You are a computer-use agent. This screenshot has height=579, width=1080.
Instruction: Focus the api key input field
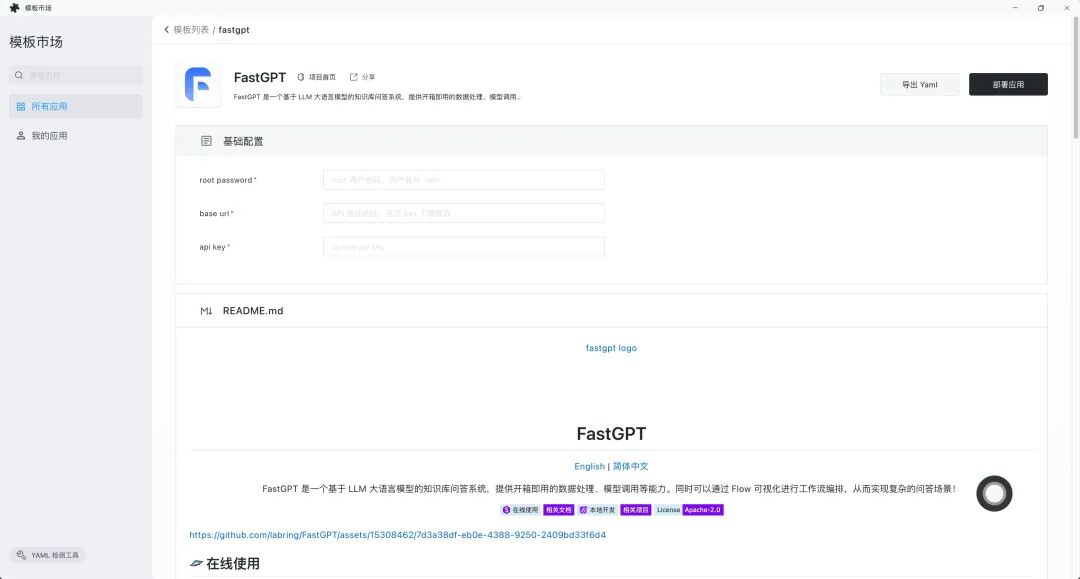pos(464,246)
